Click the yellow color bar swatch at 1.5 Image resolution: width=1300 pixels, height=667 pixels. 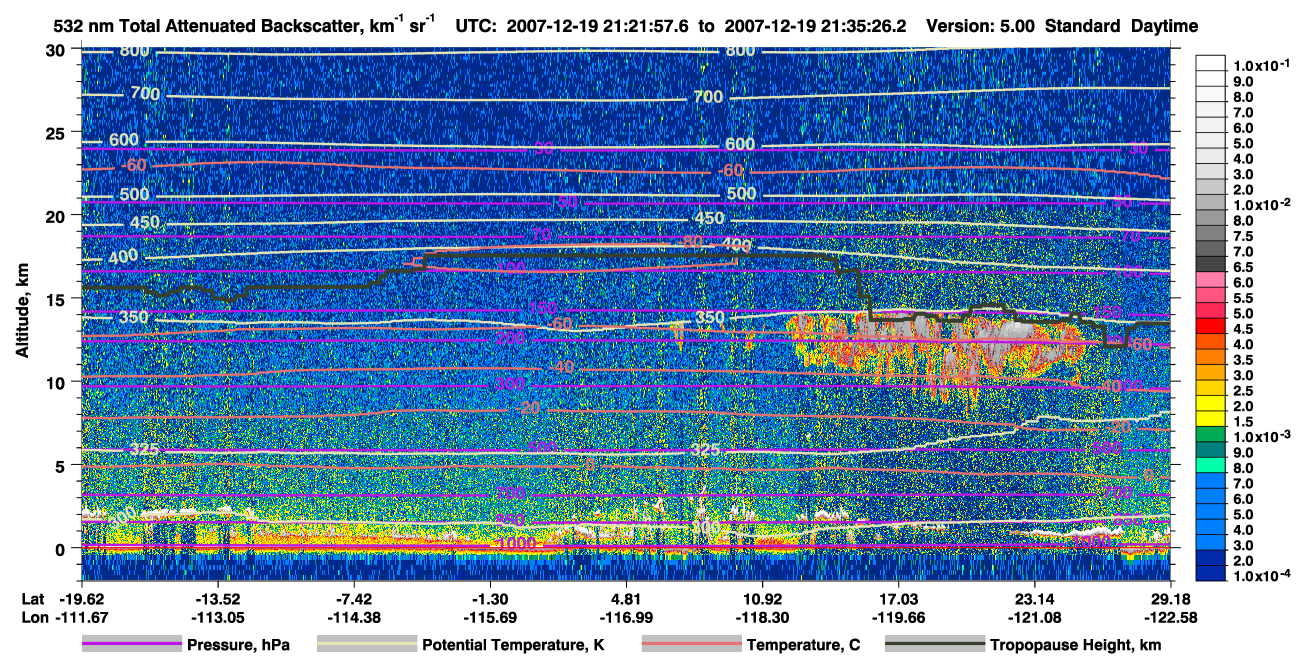[x=1211, y=417]
